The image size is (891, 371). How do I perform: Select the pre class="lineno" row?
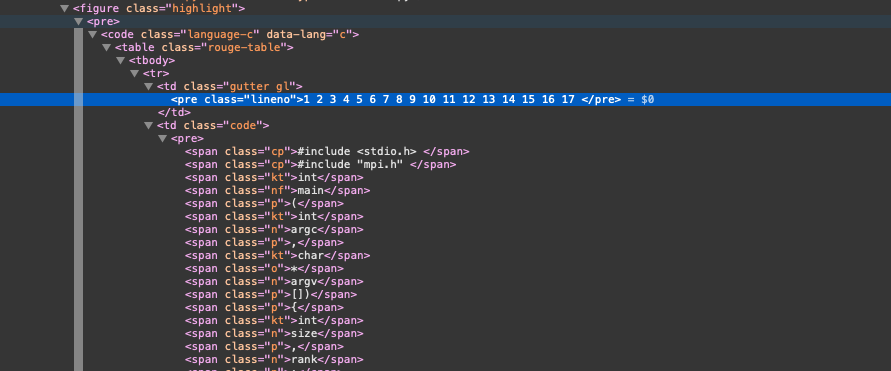(x=446, y=99)
